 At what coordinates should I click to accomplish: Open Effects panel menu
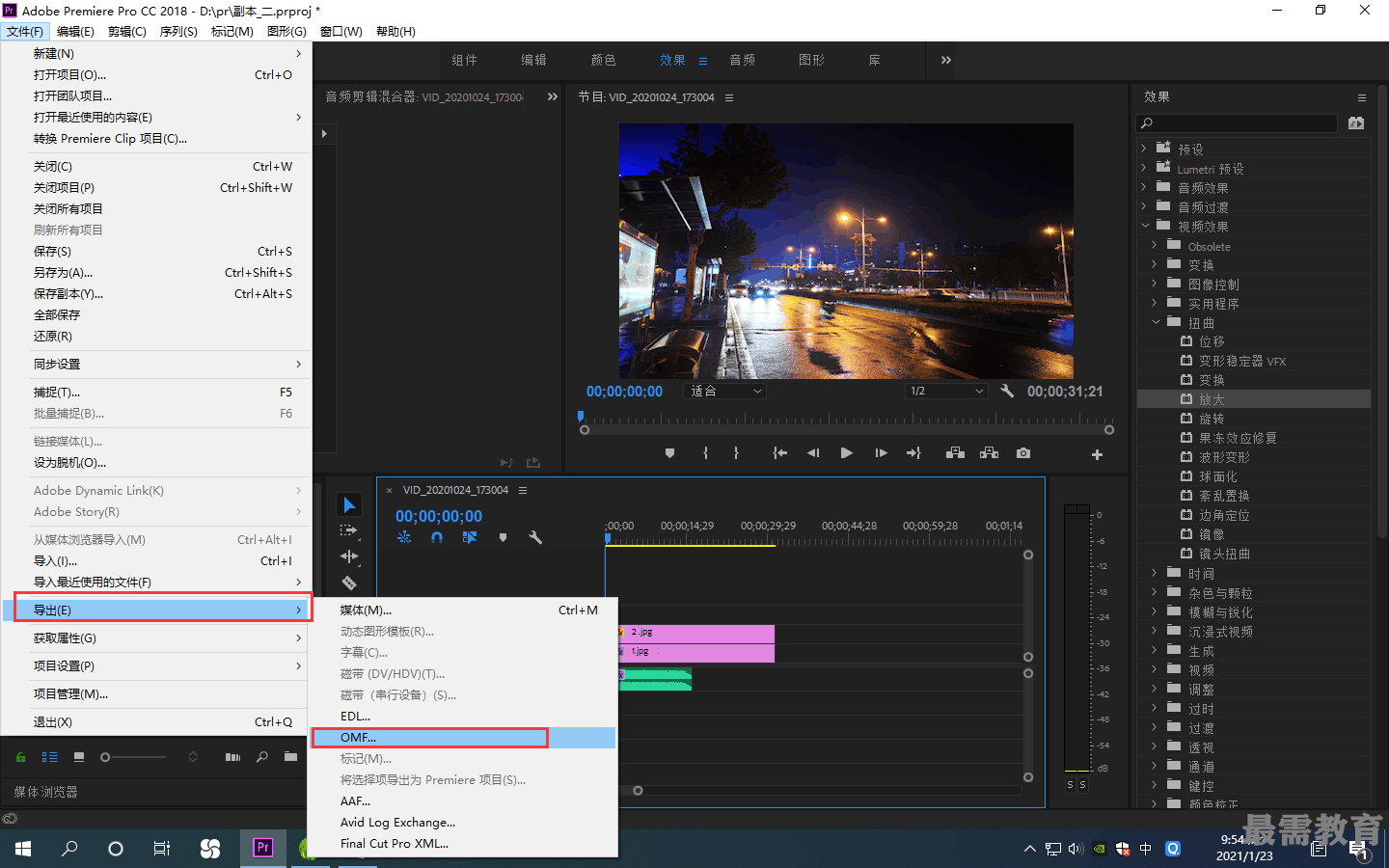(x=1362, y=97)
